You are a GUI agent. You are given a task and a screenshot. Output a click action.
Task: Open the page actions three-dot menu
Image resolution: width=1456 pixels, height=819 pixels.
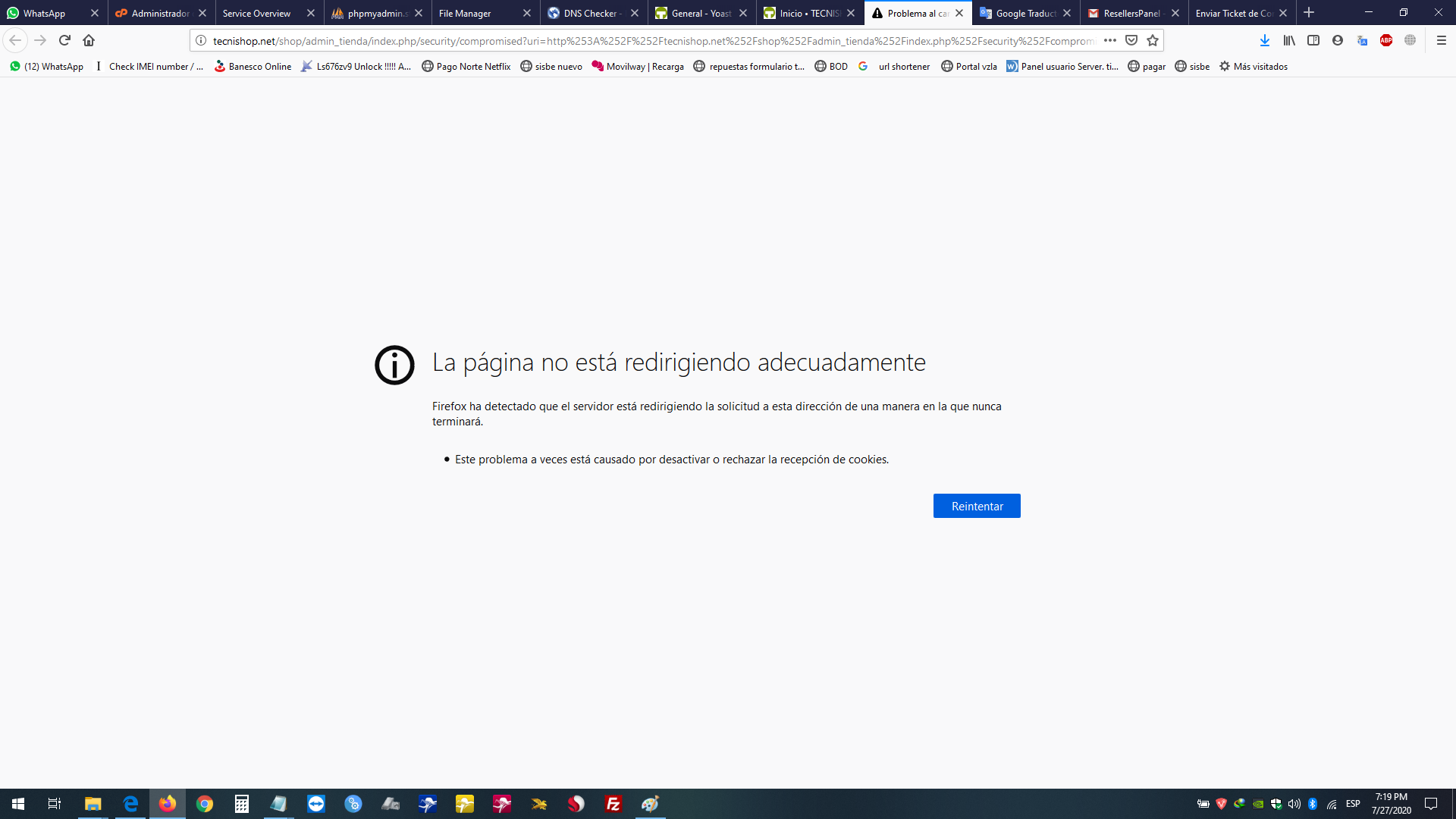click(1110, 40)
